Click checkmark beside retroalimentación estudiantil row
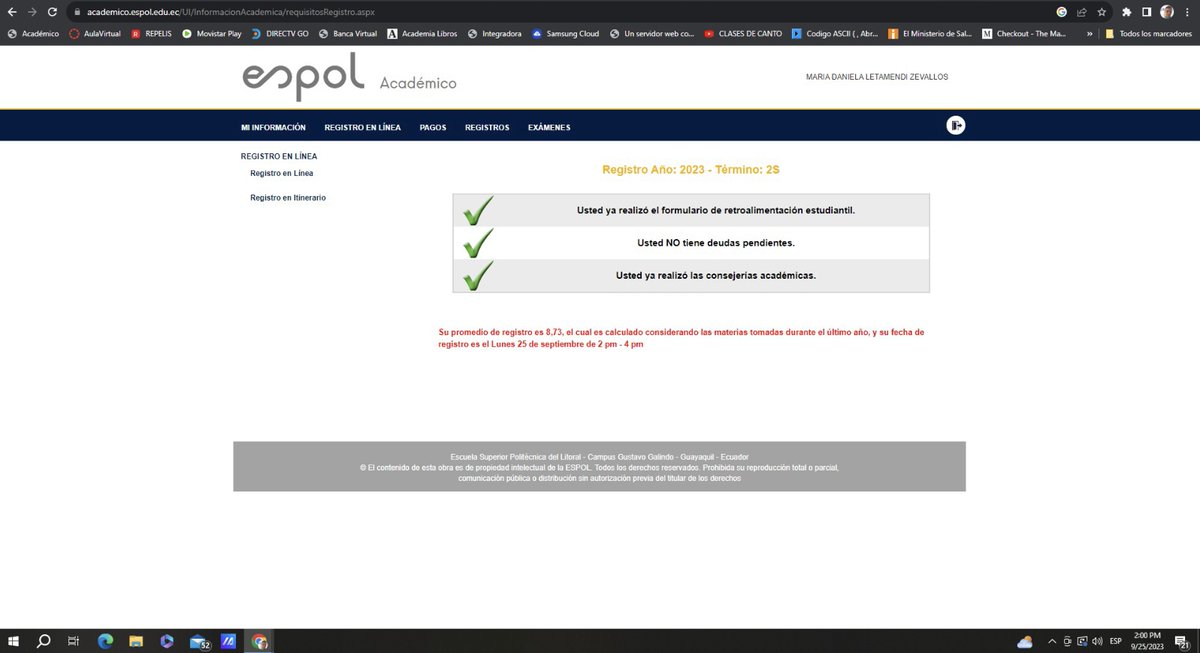Viewport: 1200px width, 653px height. click(478, 210)
